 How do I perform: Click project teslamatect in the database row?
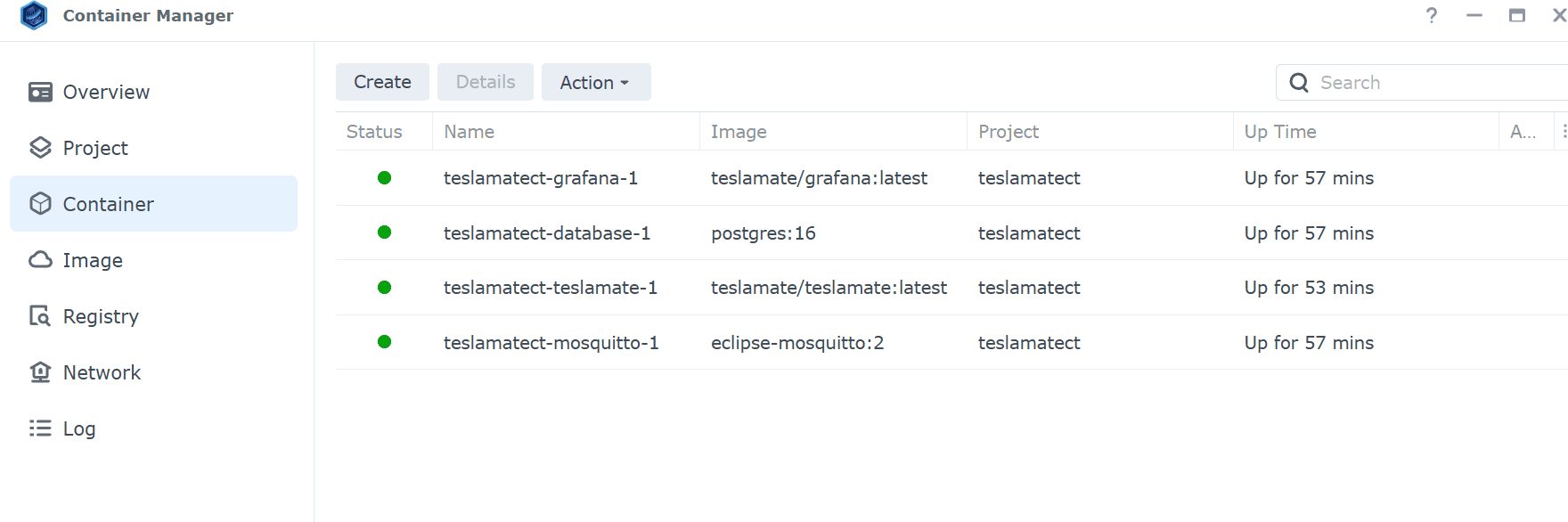[x=1029, y=233]
